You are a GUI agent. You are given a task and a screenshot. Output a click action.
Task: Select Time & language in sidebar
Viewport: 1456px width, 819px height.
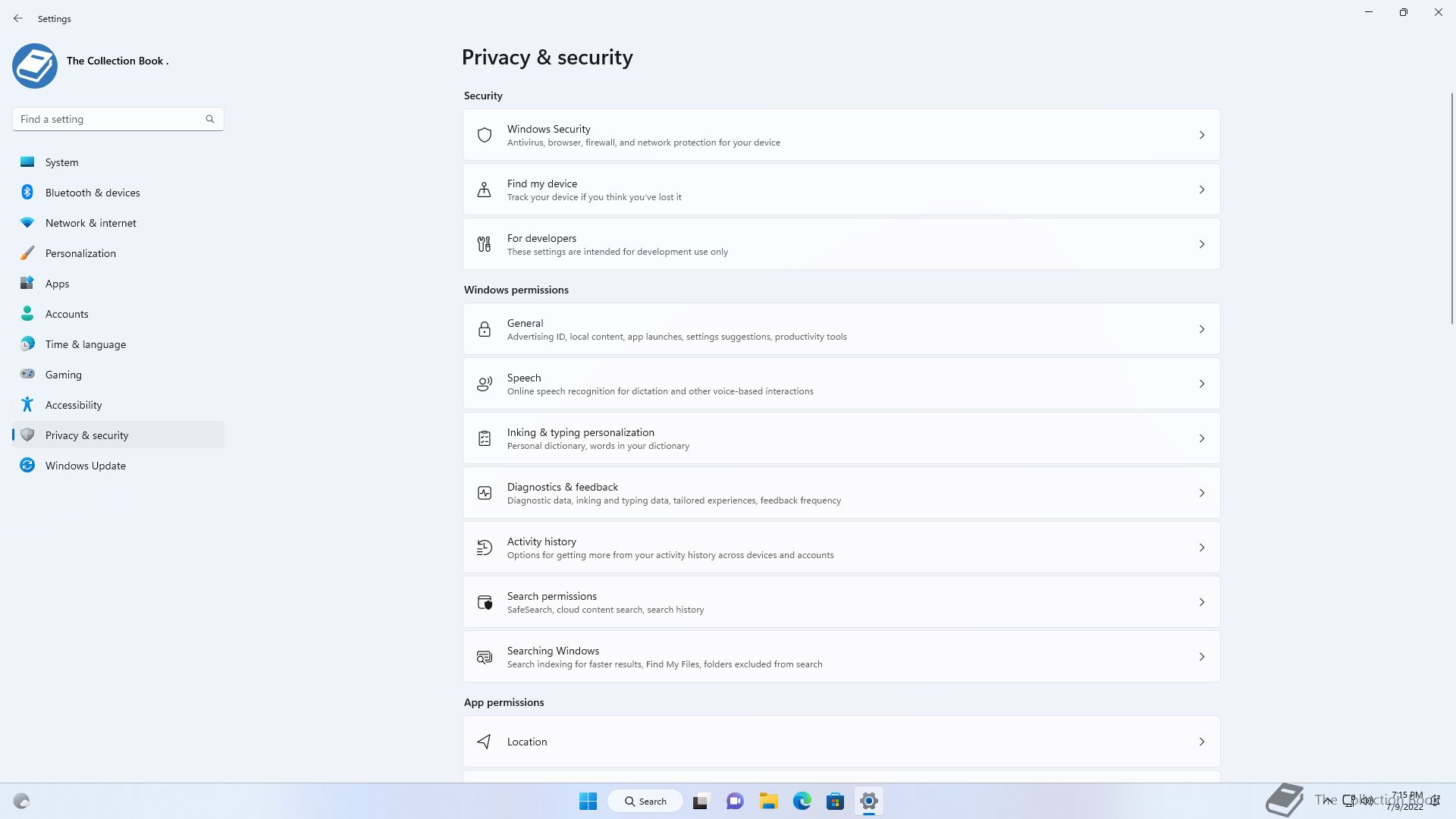click(118, 344)
